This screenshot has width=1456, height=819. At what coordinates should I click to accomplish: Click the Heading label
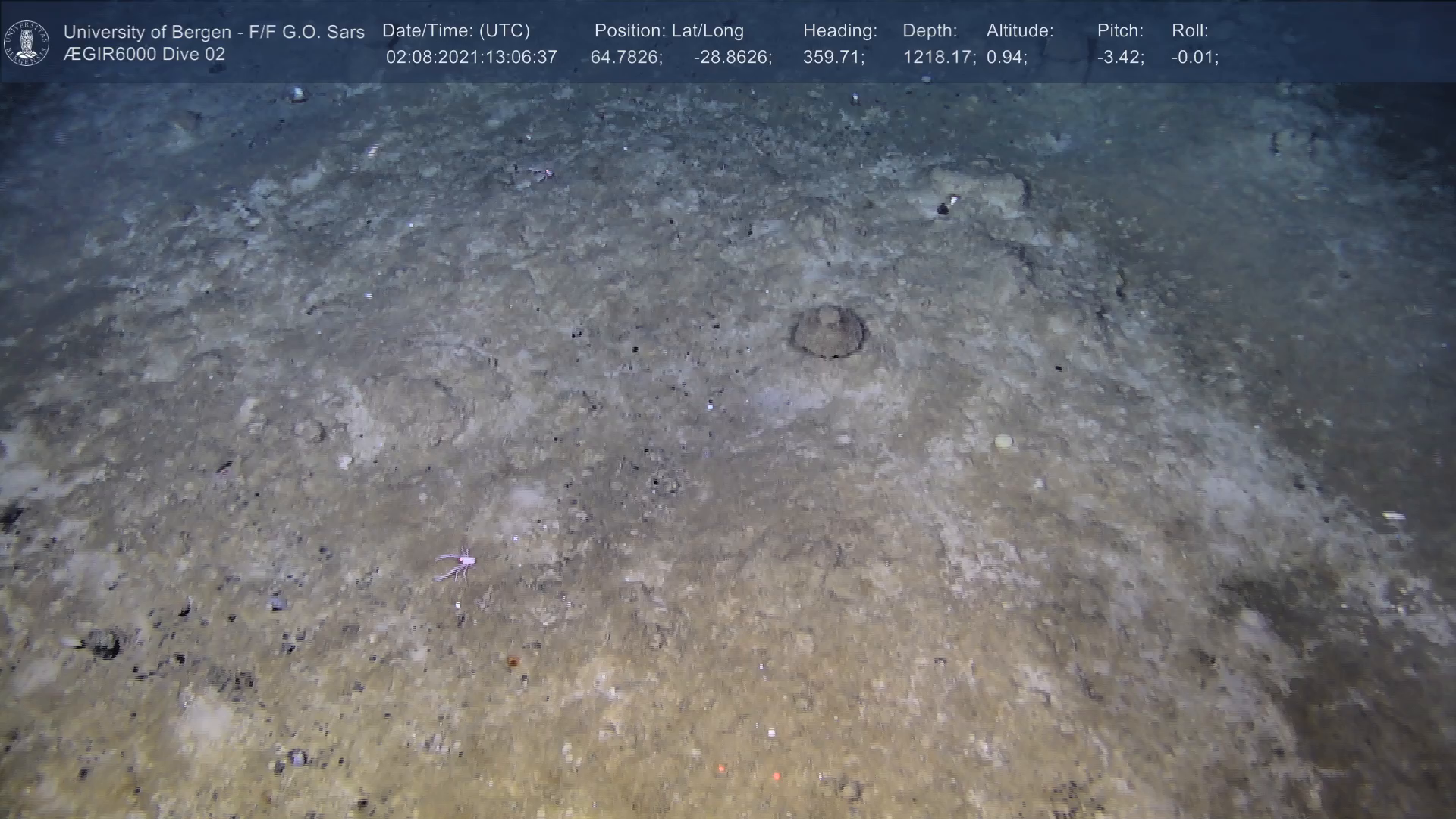pos(839,31)
